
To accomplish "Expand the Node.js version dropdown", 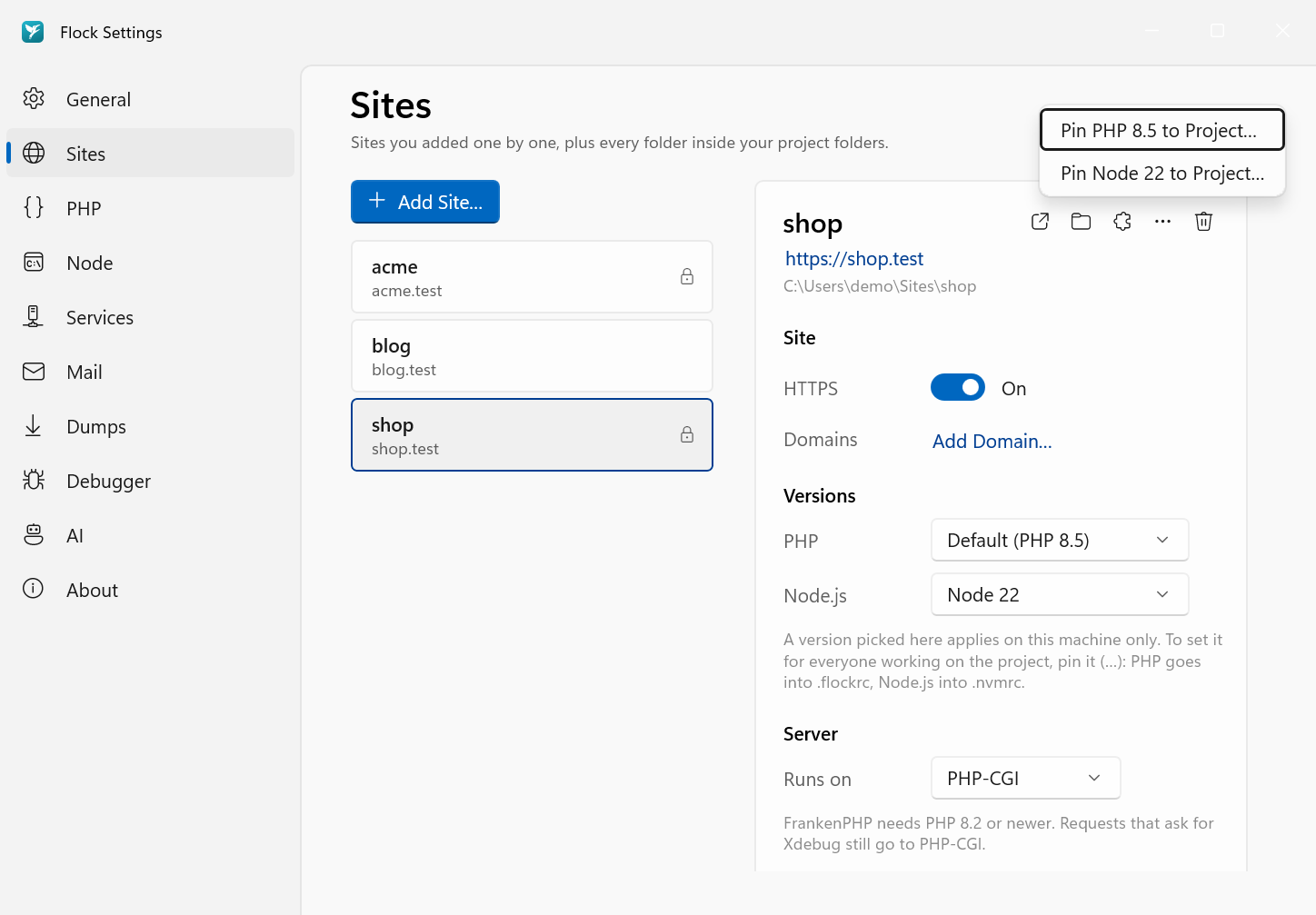I will [x=1060, y=595].
